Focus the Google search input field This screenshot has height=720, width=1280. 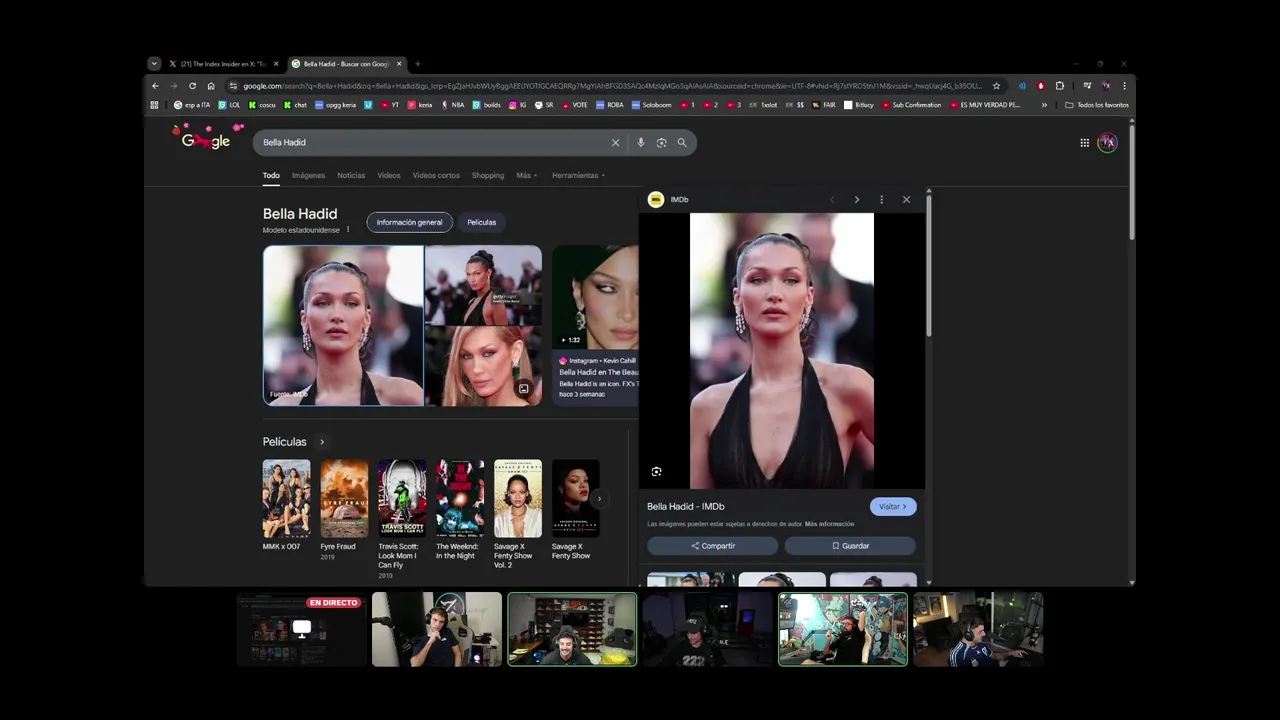pyautogui.click(x=430, y=143)
